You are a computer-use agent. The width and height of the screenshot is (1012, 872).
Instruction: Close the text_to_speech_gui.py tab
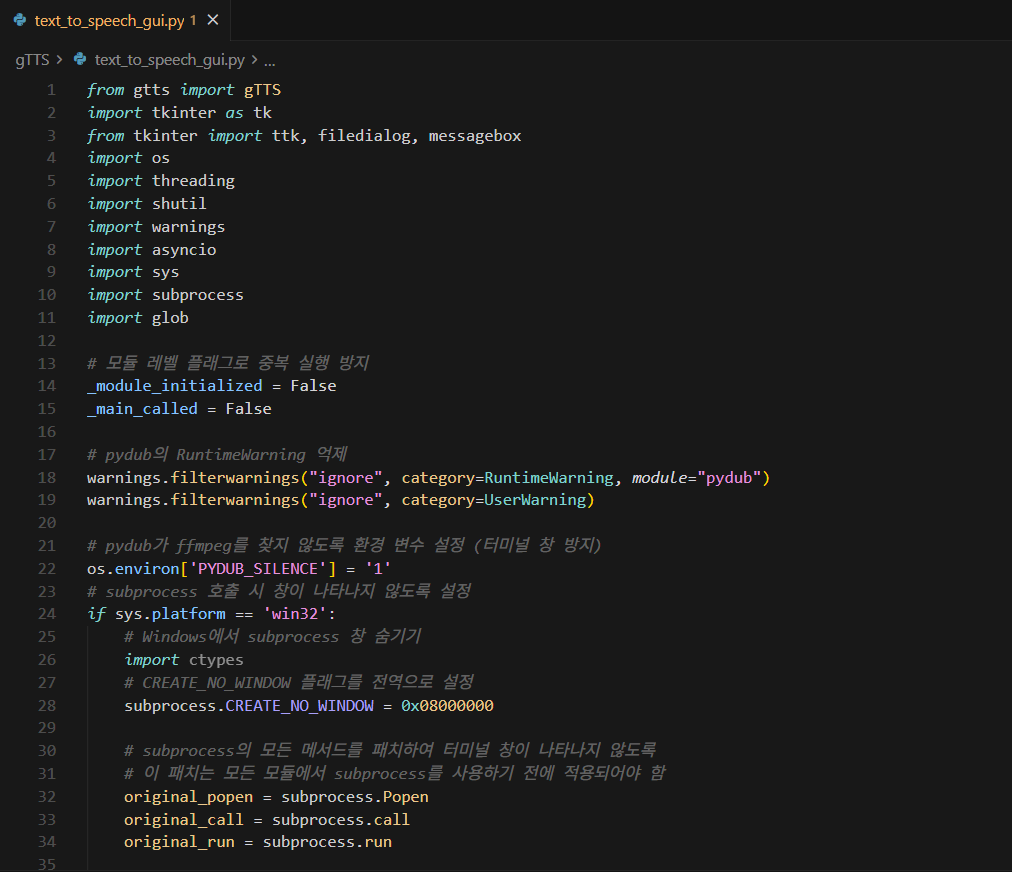(x=213, y=20)
